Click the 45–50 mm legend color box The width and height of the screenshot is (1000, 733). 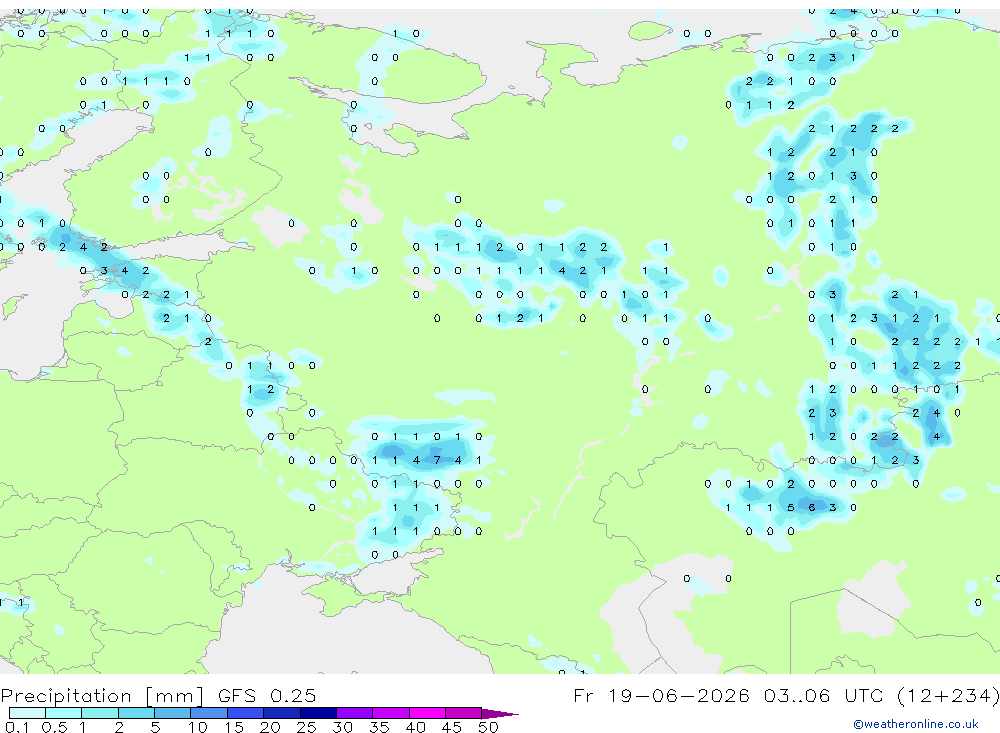pos(464,713)
